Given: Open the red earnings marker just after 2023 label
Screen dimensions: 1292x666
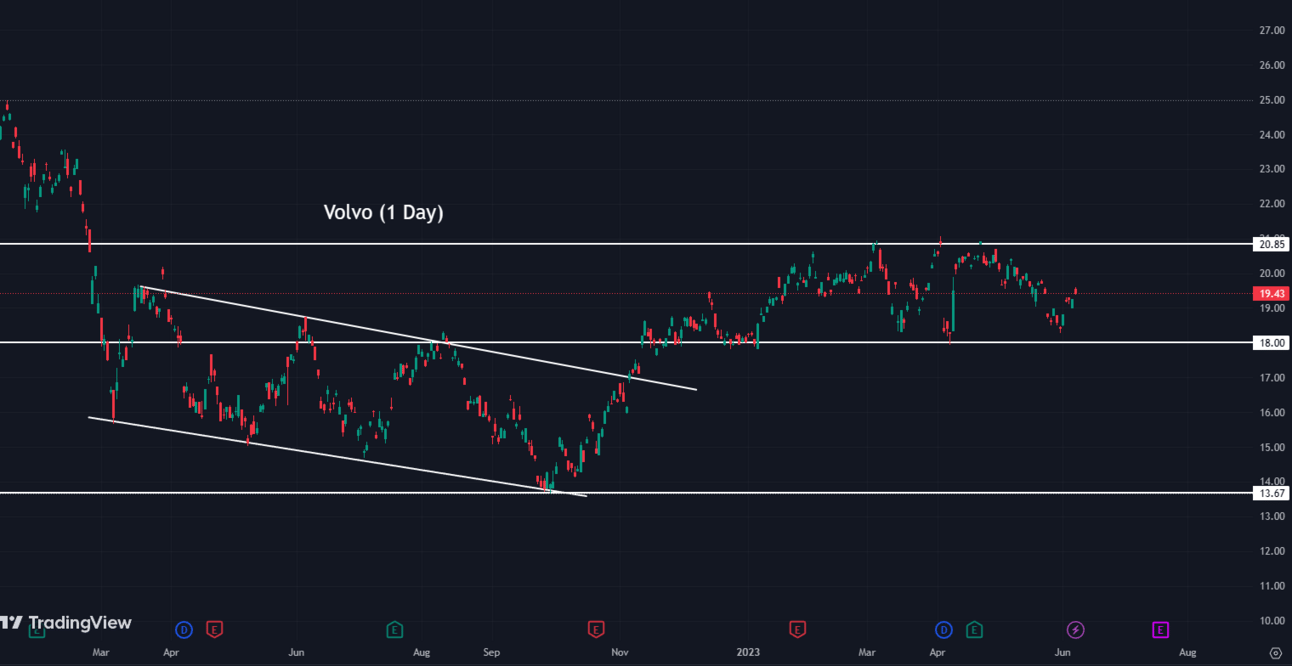Looking at the screenshot, I should tap(797, 630).
